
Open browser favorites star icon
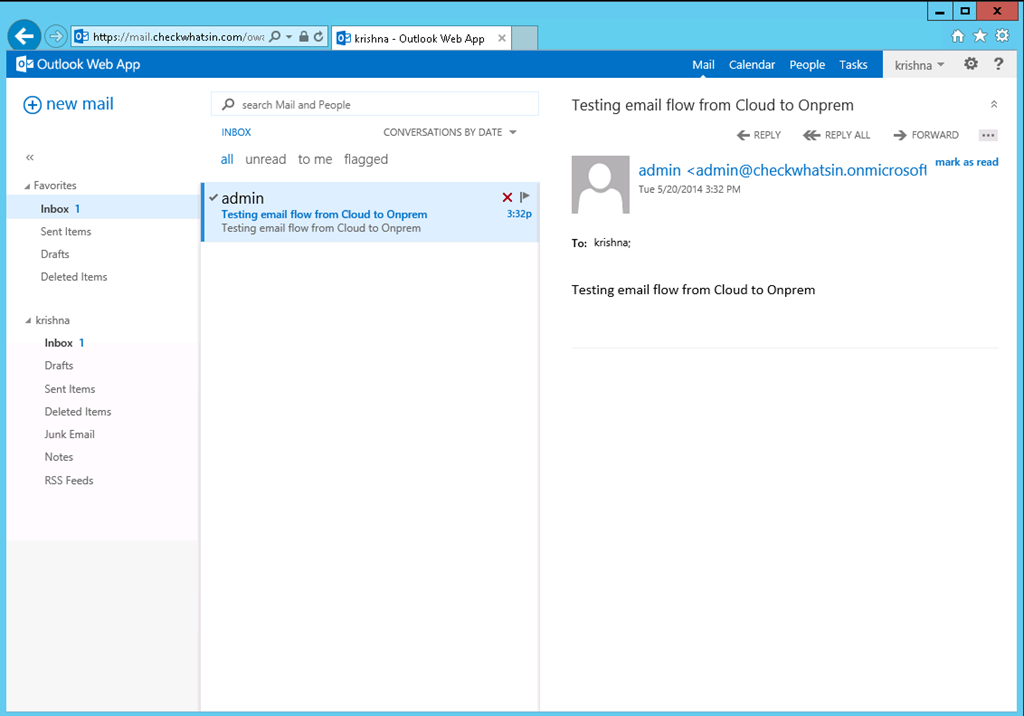tap(980, 37)
